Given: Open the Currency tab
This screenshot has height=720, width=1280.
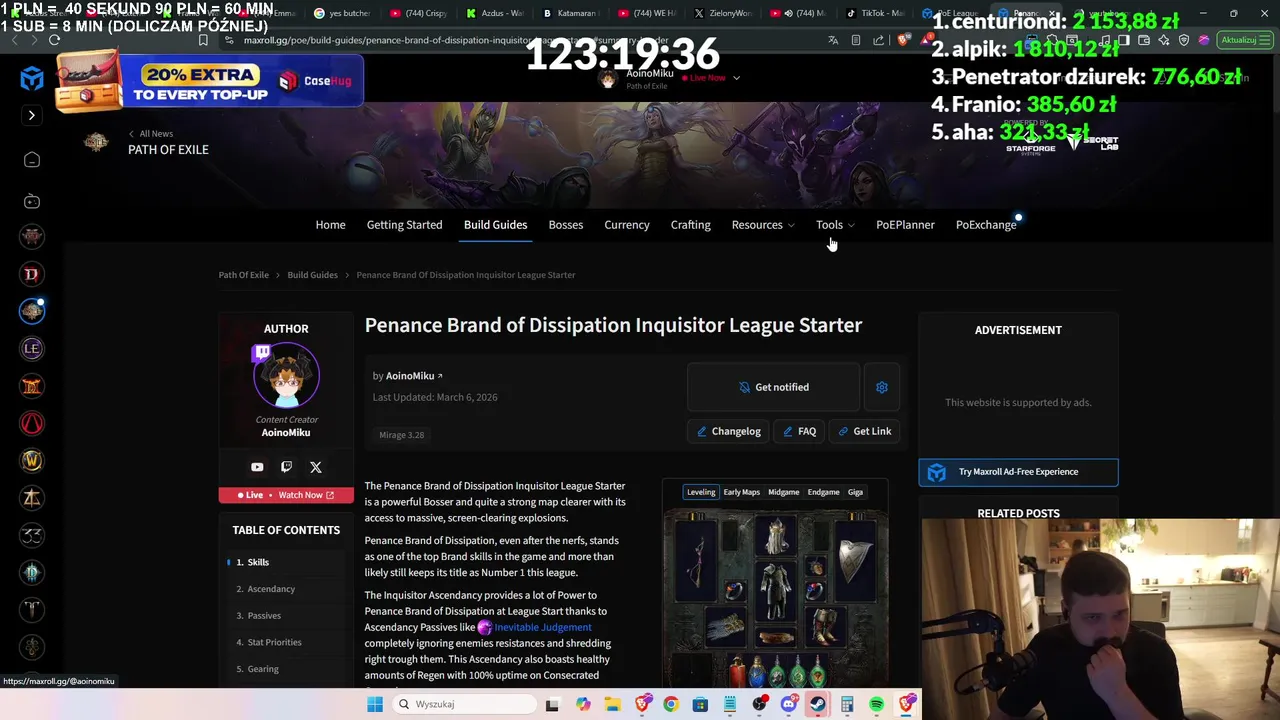Looking at the screenshot, I should click(x=627, y=225).
